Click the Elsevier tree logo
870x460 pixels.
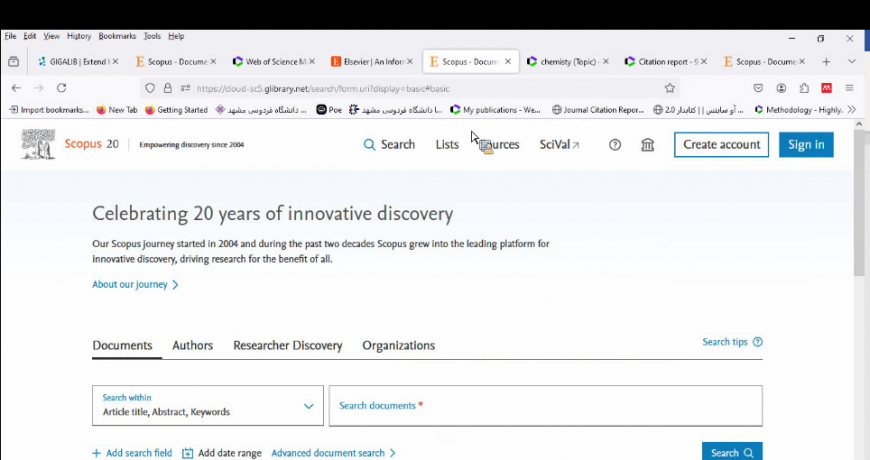(38, 144)
